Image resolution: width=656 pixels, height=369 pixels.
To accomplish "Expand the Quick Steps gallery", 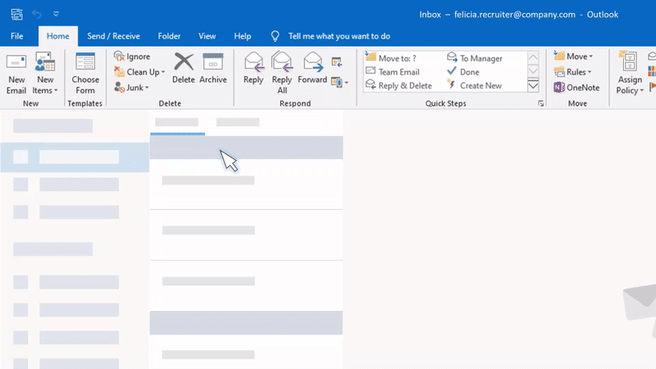I will point(533,86).
